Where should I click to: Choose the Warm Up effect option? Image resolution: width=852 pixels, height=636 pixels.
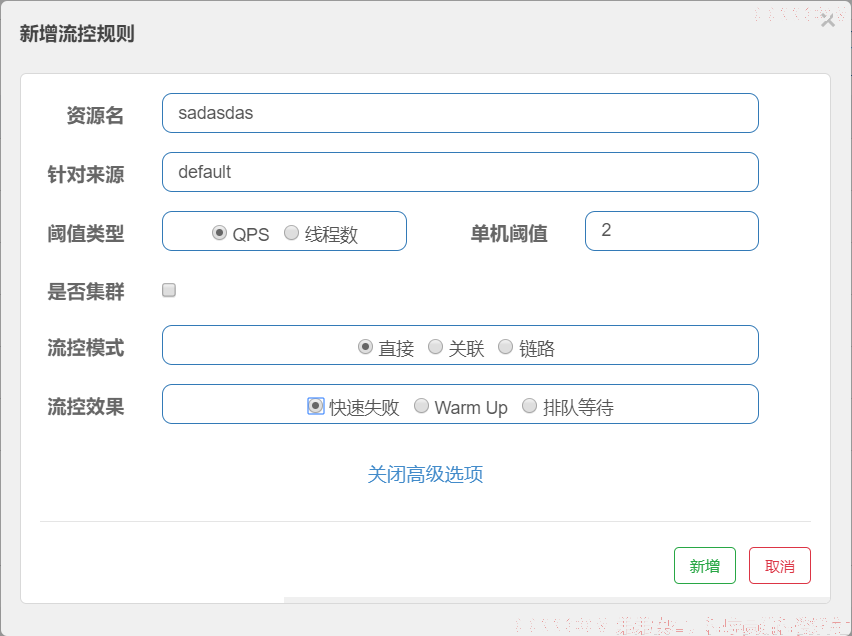point(421,406)
